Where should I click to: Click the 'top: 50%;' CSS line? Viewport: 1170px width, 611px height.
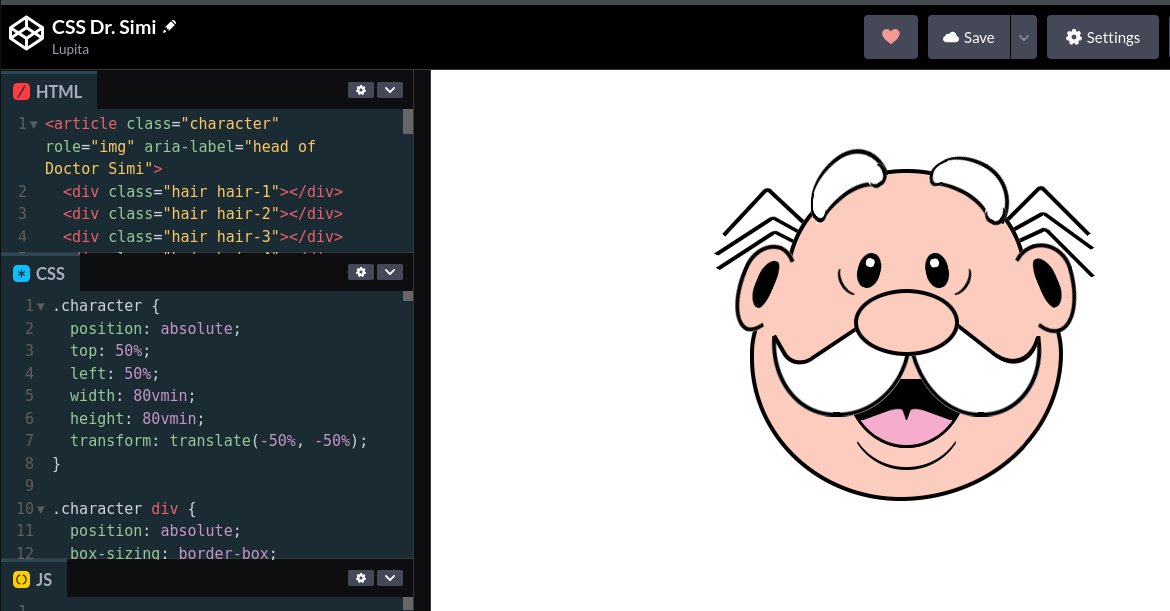click(110, 351)
